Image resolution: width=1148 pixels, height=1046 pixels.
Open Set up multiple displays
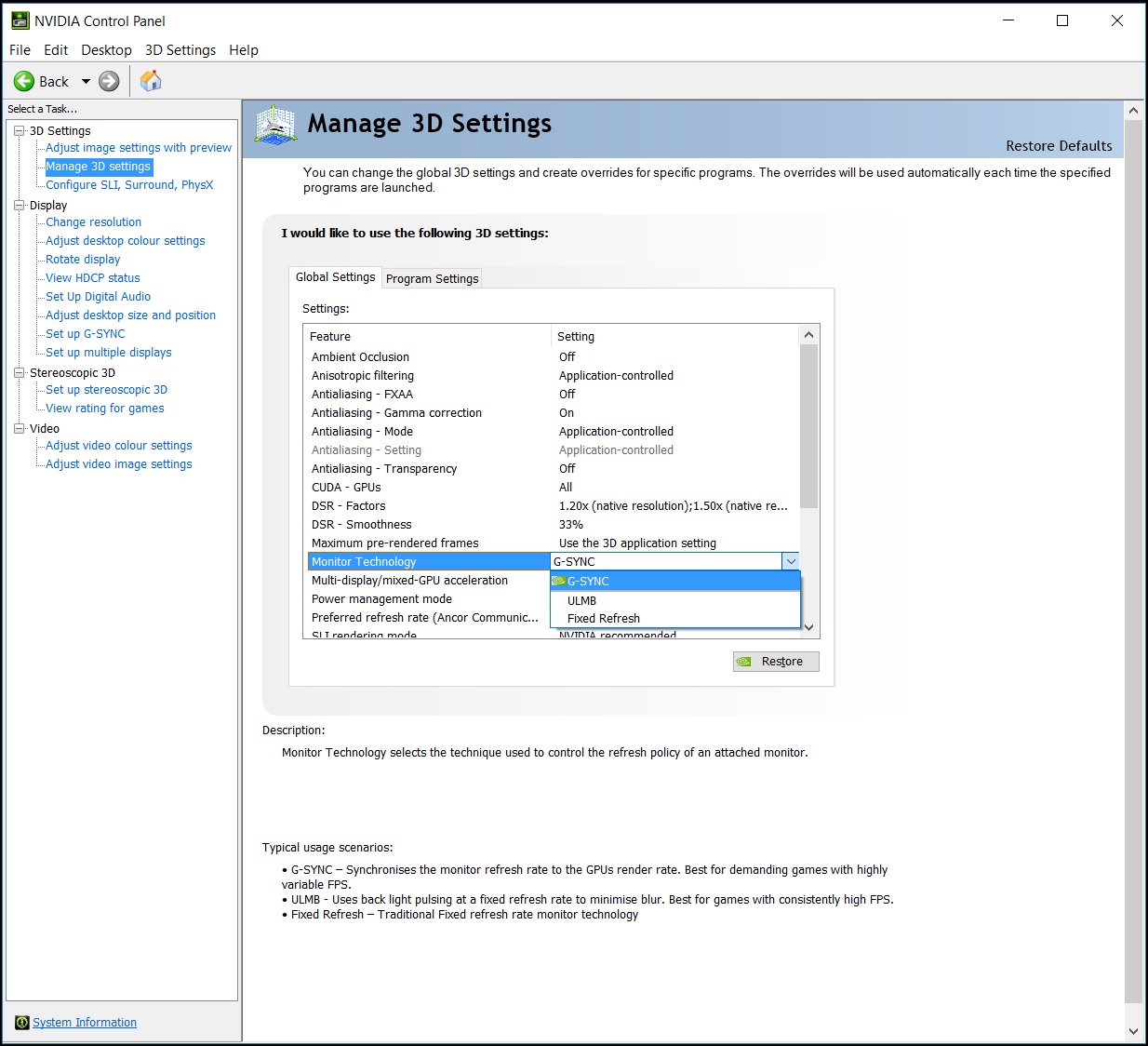pos(109,353)
